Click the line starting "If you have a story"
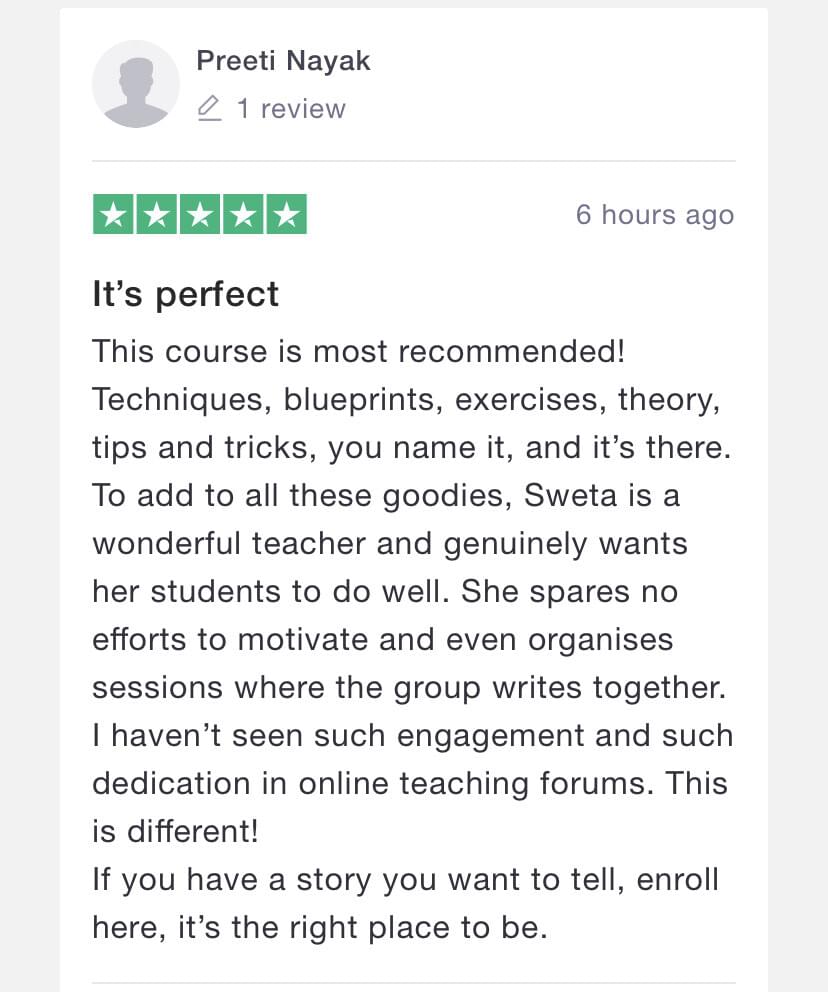Image resolution: width=828 pixels, height=992 pixels. (405, 880)
